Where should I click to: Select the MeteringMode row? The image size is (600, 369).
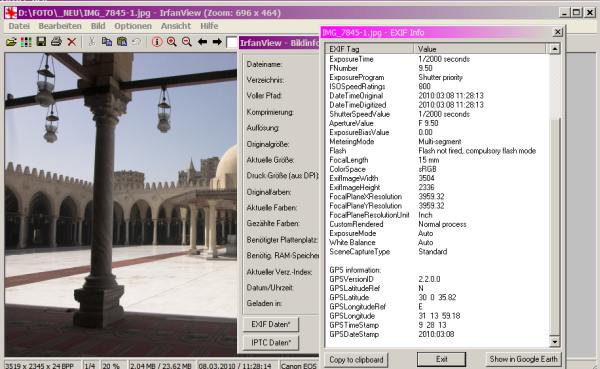pos(437,142)
